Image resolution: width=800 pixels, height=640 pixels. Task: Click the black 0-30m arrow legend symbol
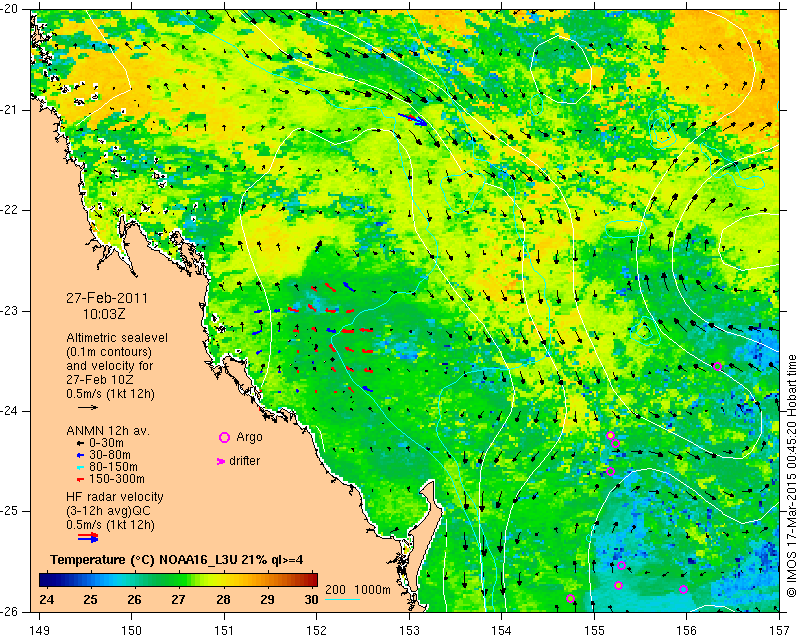tap(80, 444)
